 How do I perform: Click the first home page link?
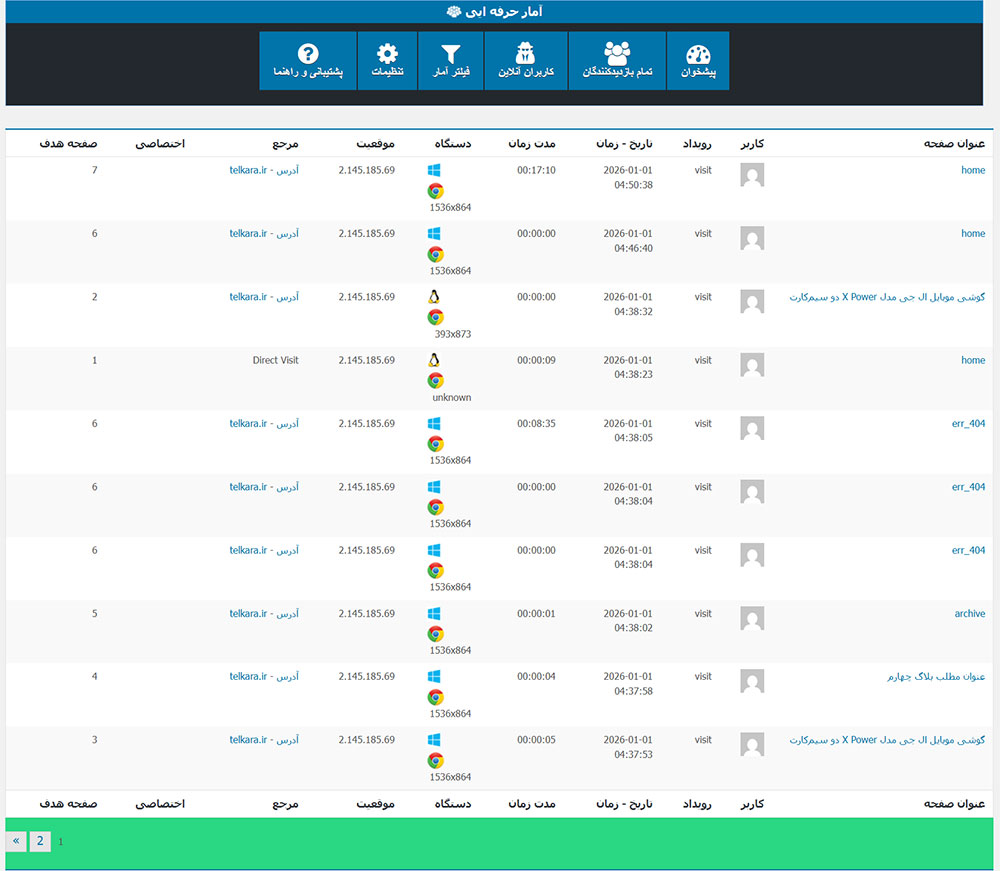[973, 171]
